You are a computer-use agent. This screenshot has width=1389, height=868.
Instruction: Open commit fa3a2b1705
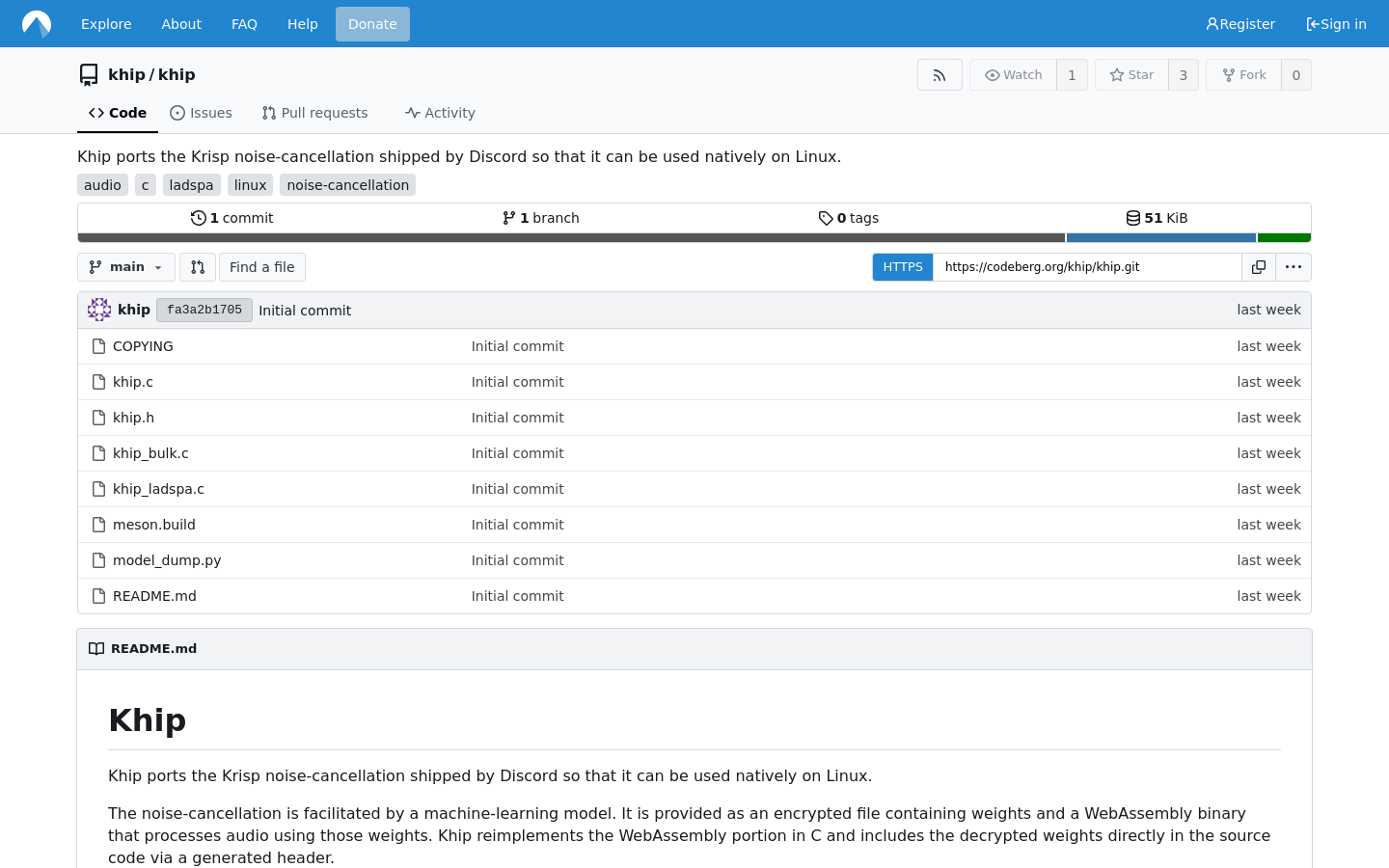[x=204, y=310]
